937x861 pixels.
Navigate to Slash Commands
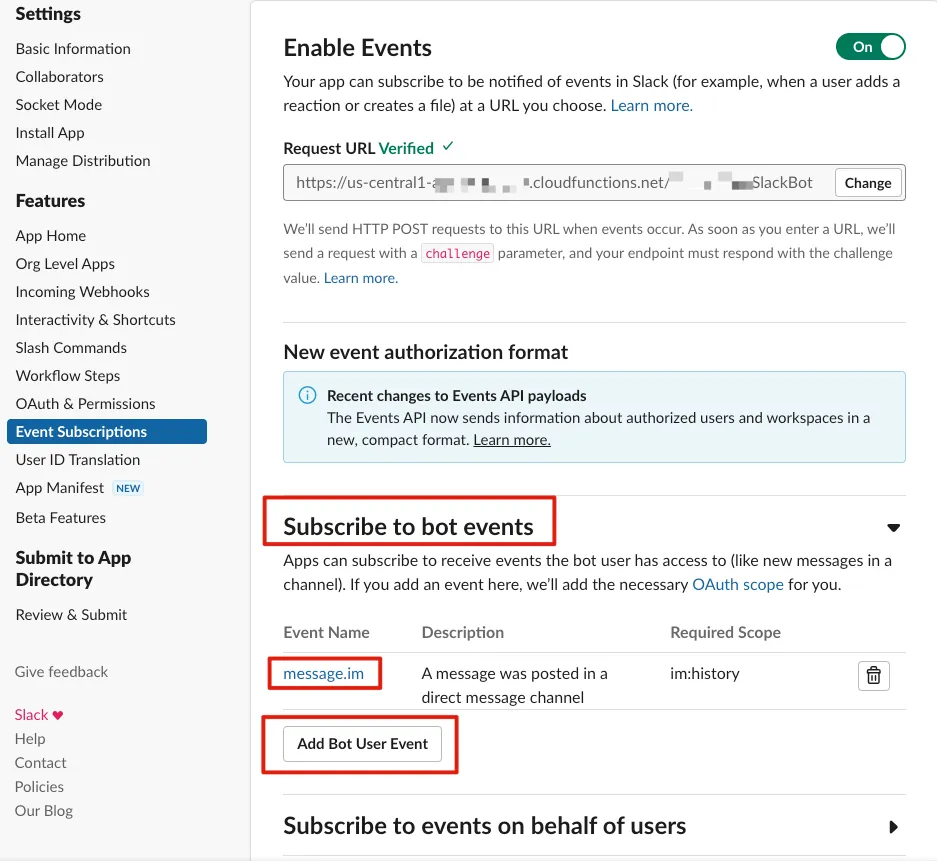(x=71, y=348)
